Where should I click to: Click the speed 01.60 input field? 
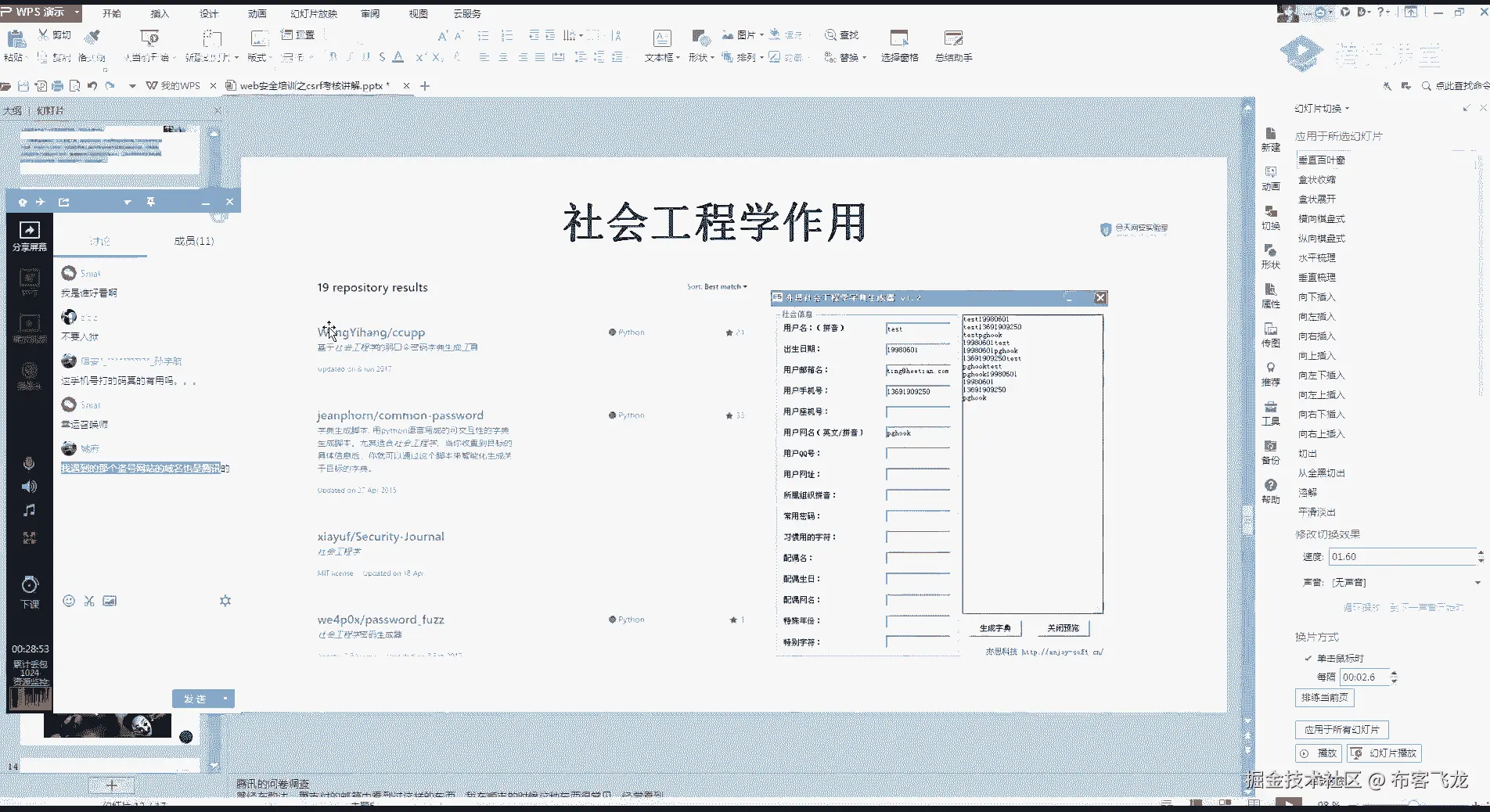[x=1402, y=557]
